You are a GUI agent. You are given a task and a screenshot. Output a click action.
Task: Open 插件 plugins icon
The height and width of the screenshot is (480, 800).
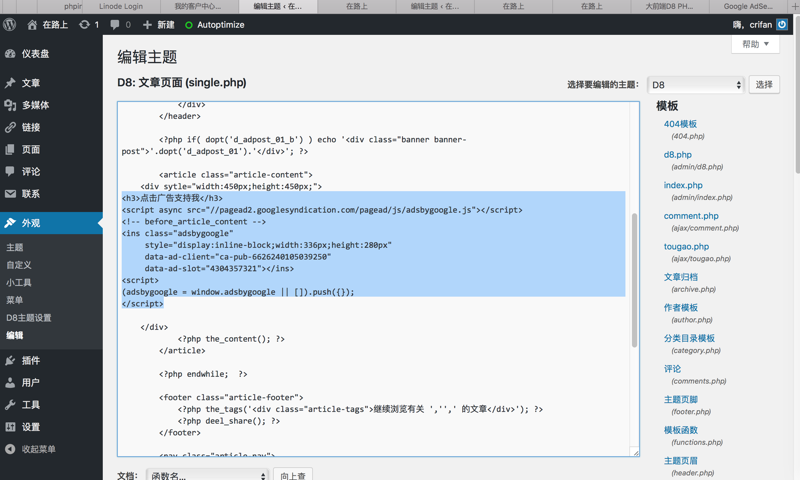(10, 361)
